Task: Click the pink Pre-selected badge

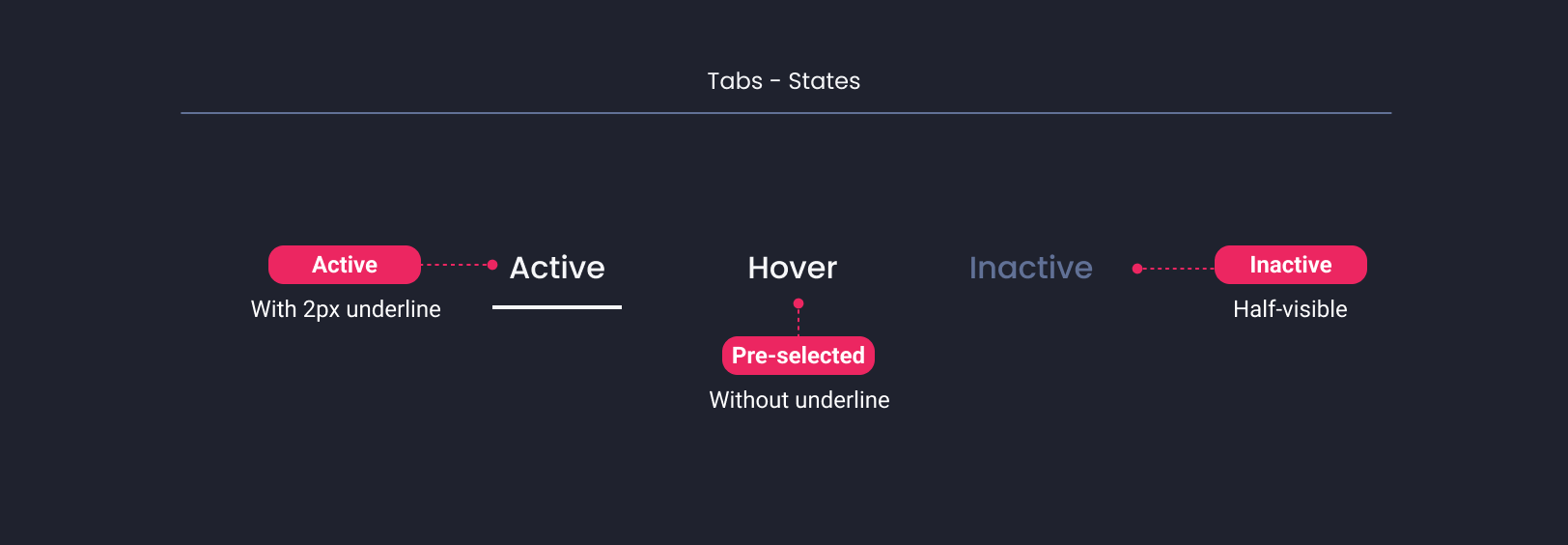Action: (798, 356)
